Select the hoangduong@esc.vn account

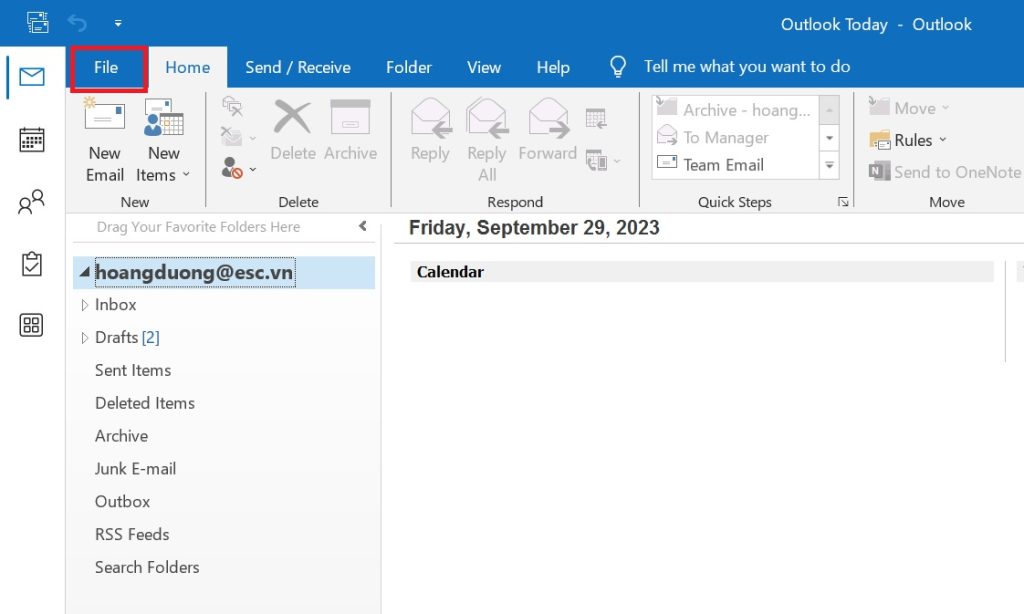[195, 272]
